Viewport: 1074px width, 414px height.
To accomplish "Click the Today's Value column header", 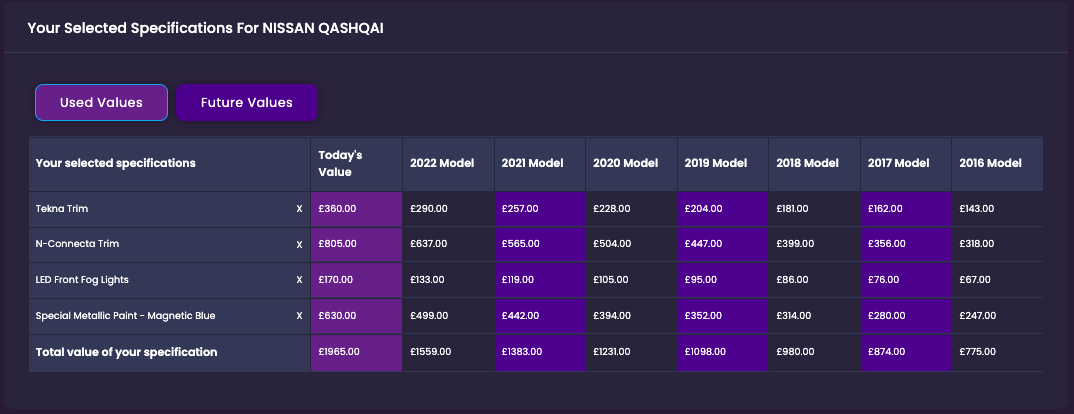I will click(340, 163).
